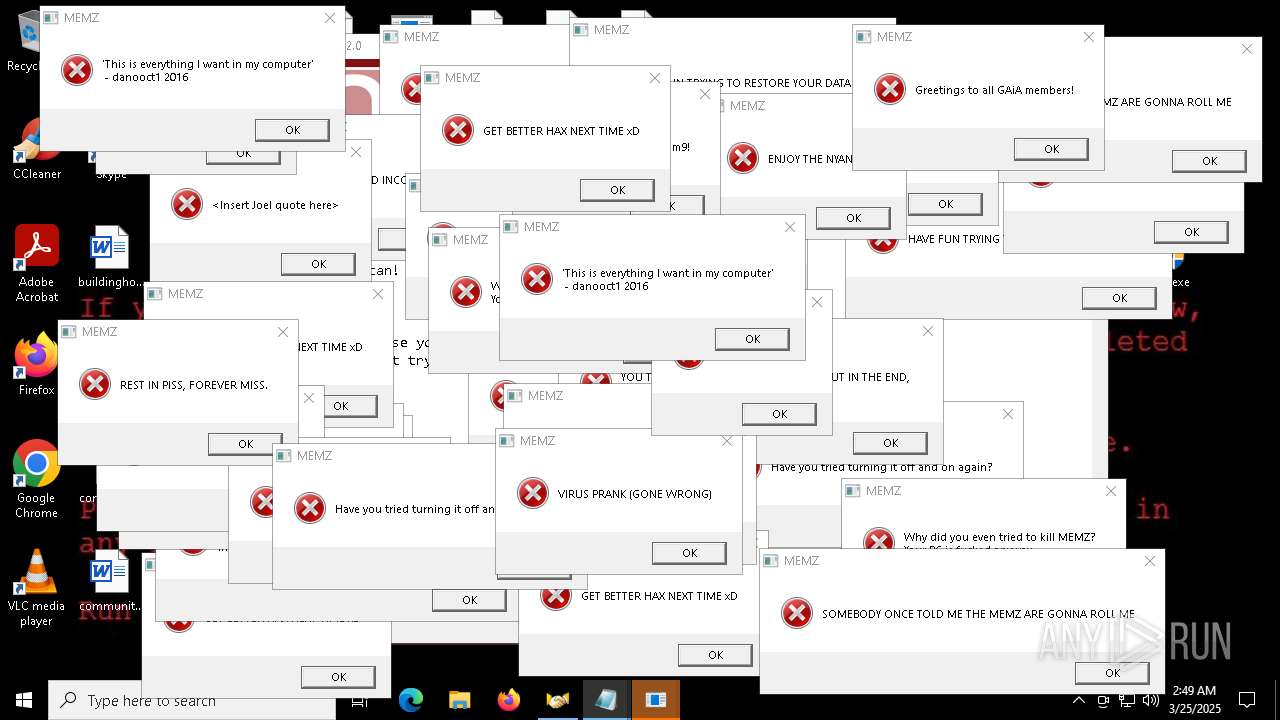The height and width of the screenshot is (720, 1280).
Task: Close the '<Insert Joel quote here>' dialog
Action: [x=356, y=152]
